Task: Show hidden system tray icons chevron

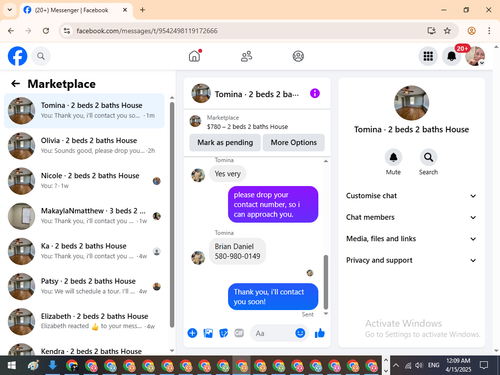Action: (396, 365)
